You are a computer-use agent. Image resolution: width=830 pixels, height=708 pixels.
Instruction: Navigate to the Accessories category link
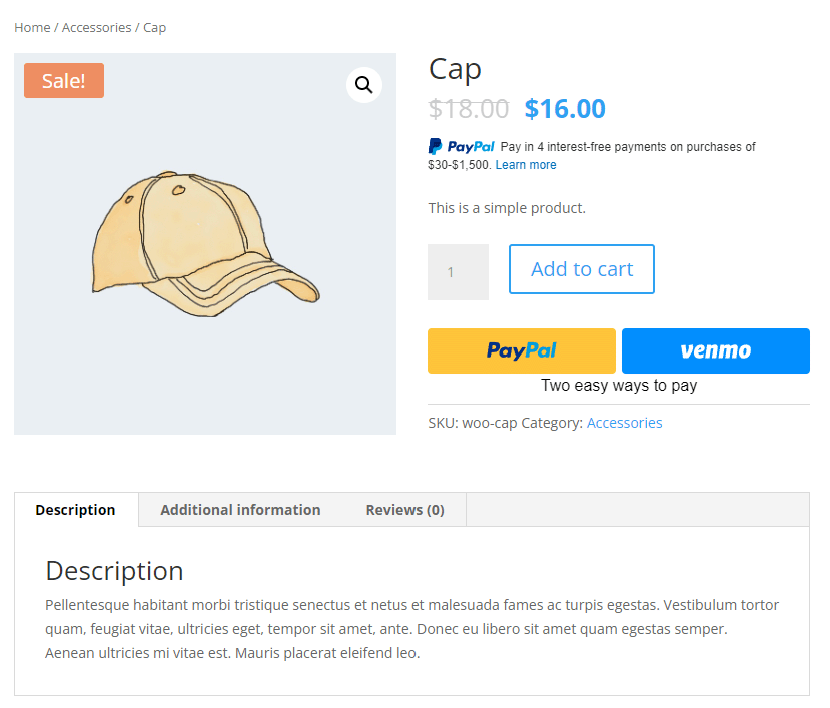pos(624,423)
